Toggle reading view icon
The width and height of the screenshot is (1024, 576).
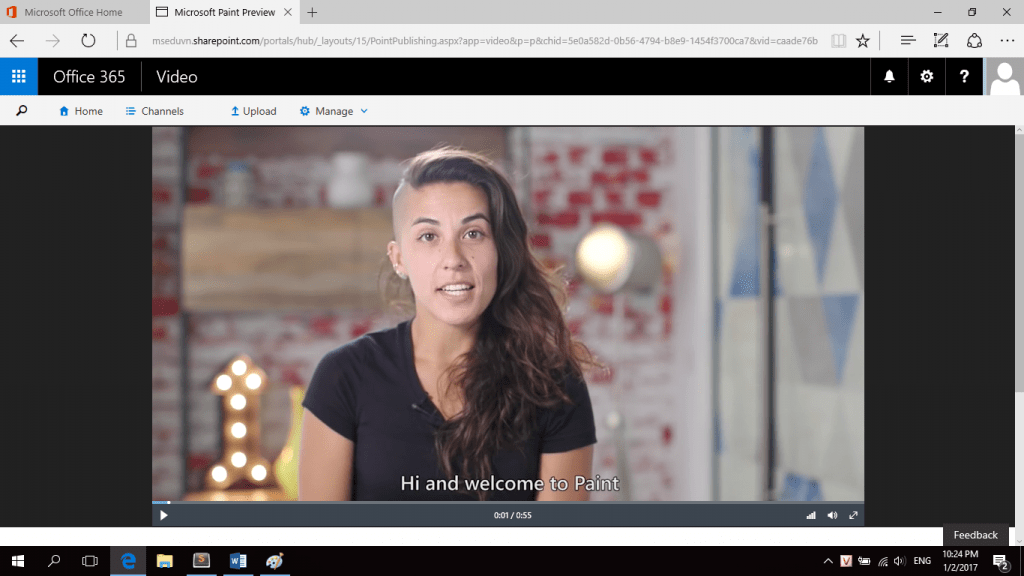[838, 40]
